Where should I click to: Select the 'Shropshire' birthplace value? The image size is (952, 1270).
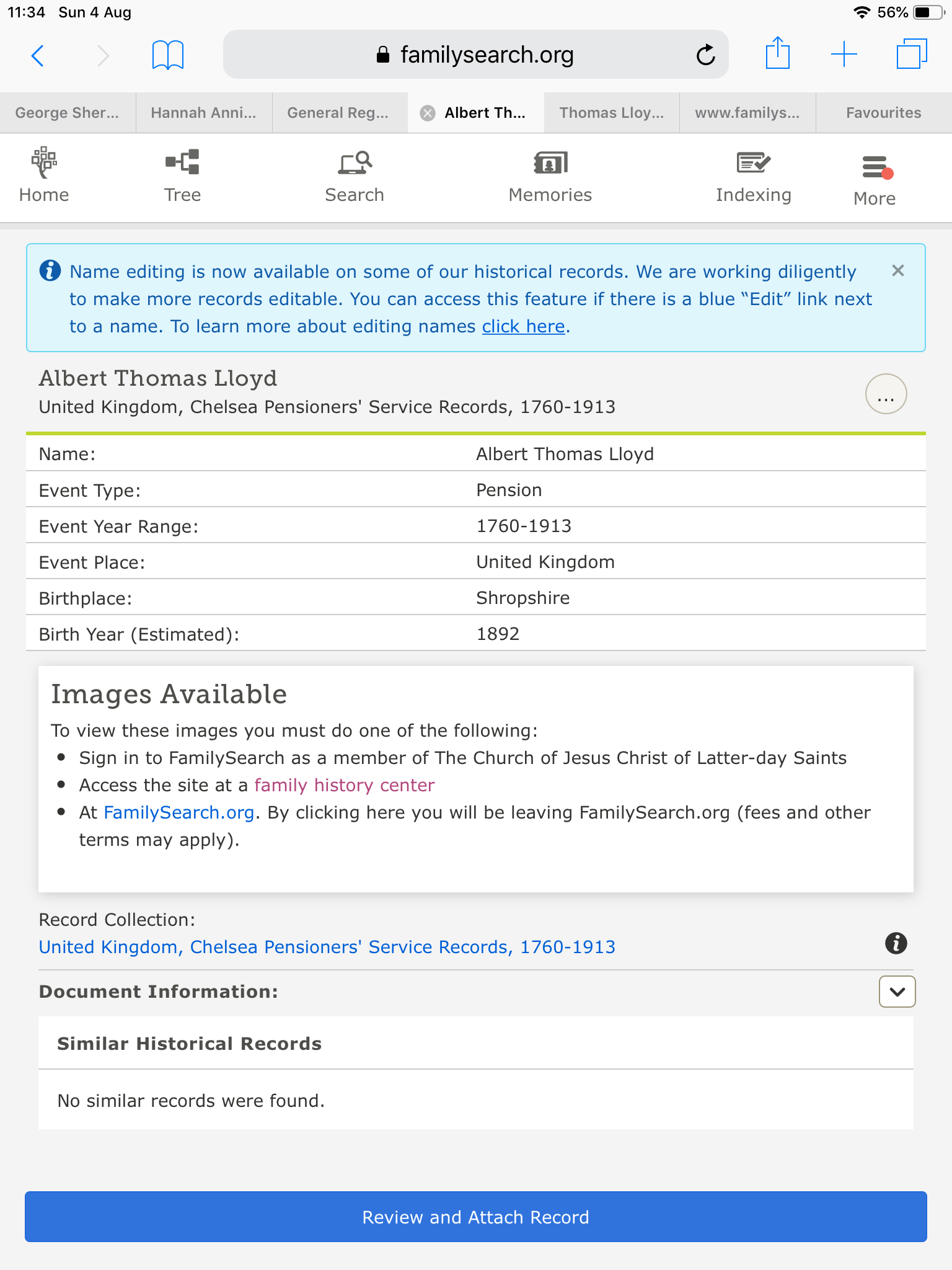coord(522,598)
